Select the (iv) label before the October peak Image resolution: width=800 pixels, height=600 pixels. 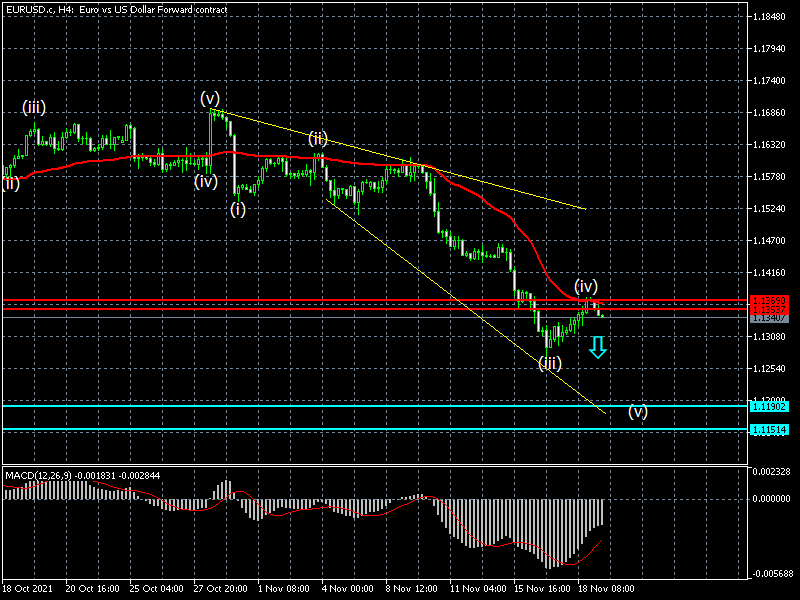coord(206,181)
